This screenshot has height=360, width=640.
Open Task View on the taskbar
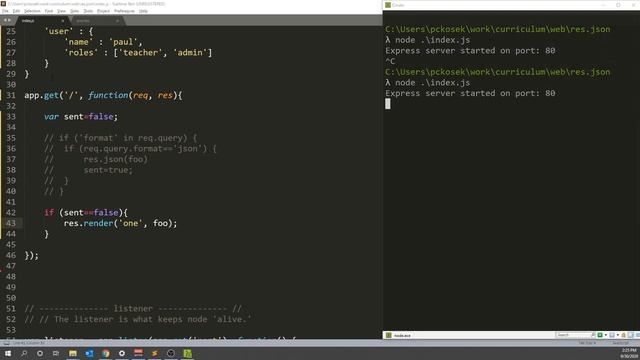point(56,353)
